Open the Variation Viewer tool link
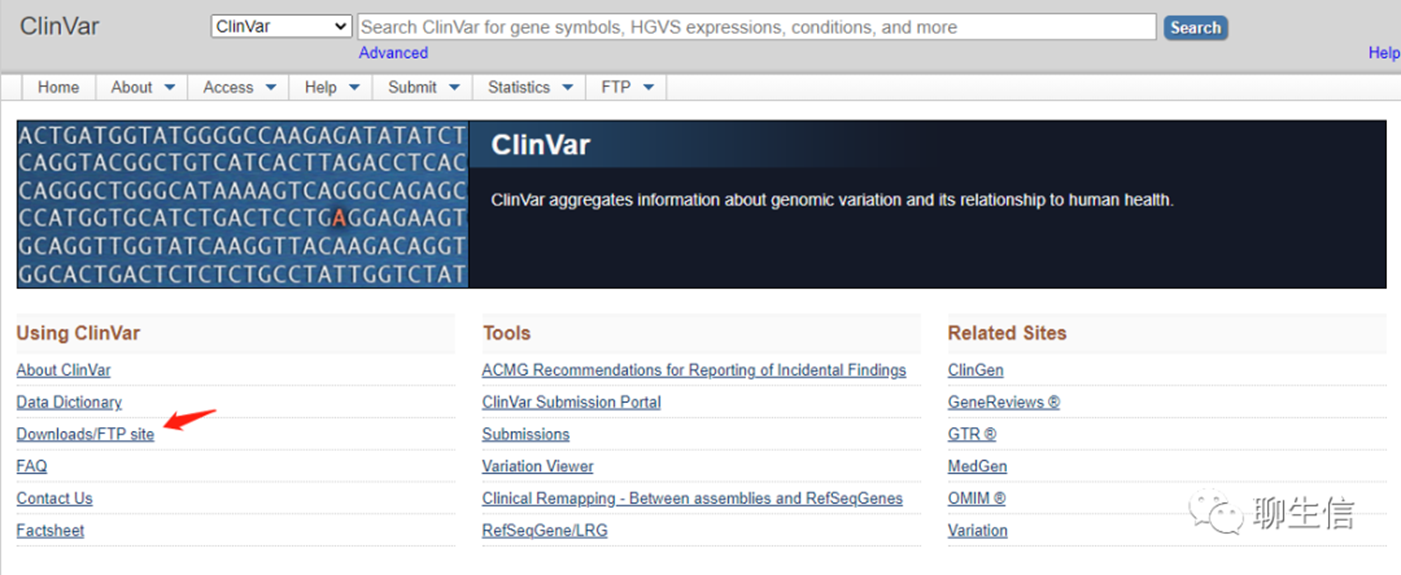The width and height of the screenshot is (1401, 575). click(537, 466)
